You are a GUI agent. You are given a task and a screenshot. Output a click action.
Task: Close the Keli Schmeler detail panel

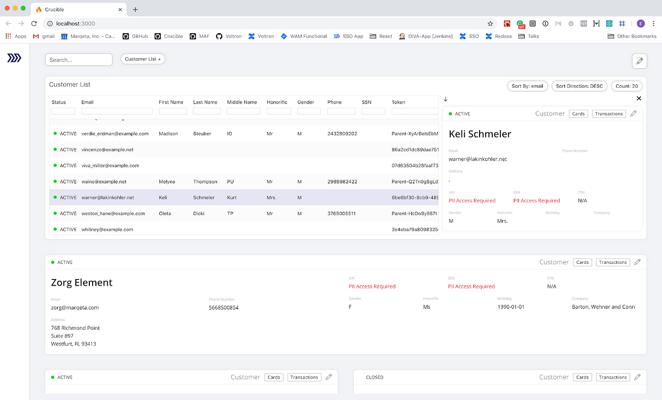pos(639,99)
